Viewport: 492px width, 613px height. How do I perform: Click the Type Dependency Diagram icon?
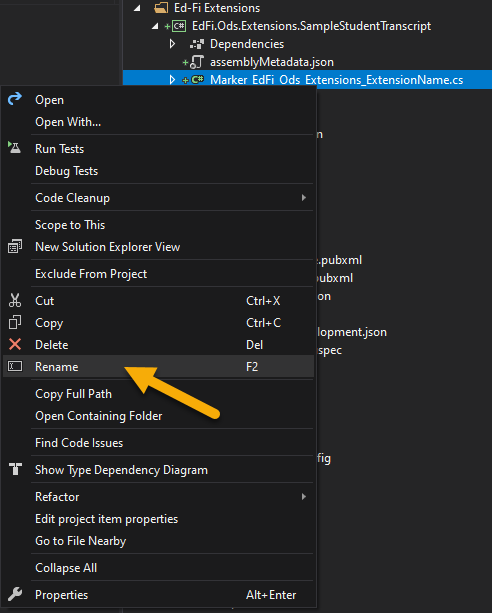click(x=15, y=469)
